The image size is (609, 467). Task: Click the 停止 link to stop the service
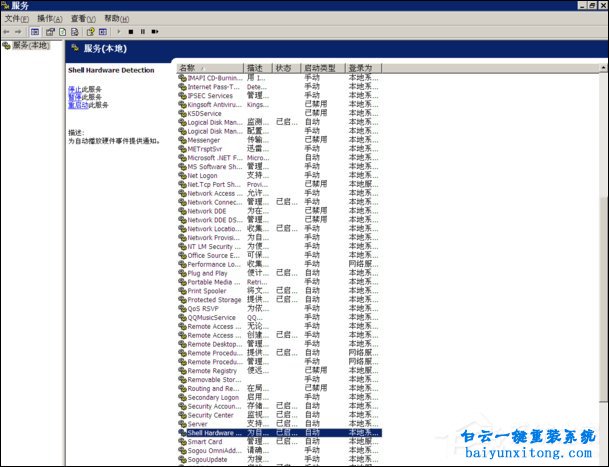[73, 89]
